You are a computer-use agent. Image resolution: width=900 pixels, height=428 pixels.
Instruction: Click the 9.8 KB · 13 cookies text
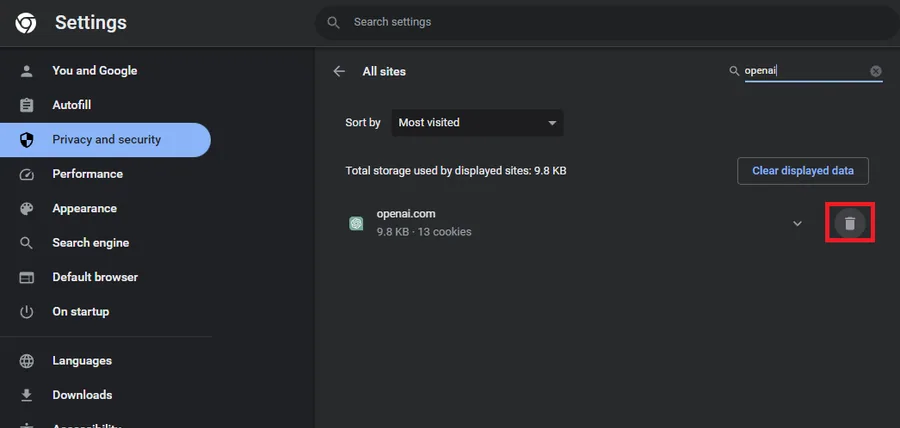tap(424, 232)
